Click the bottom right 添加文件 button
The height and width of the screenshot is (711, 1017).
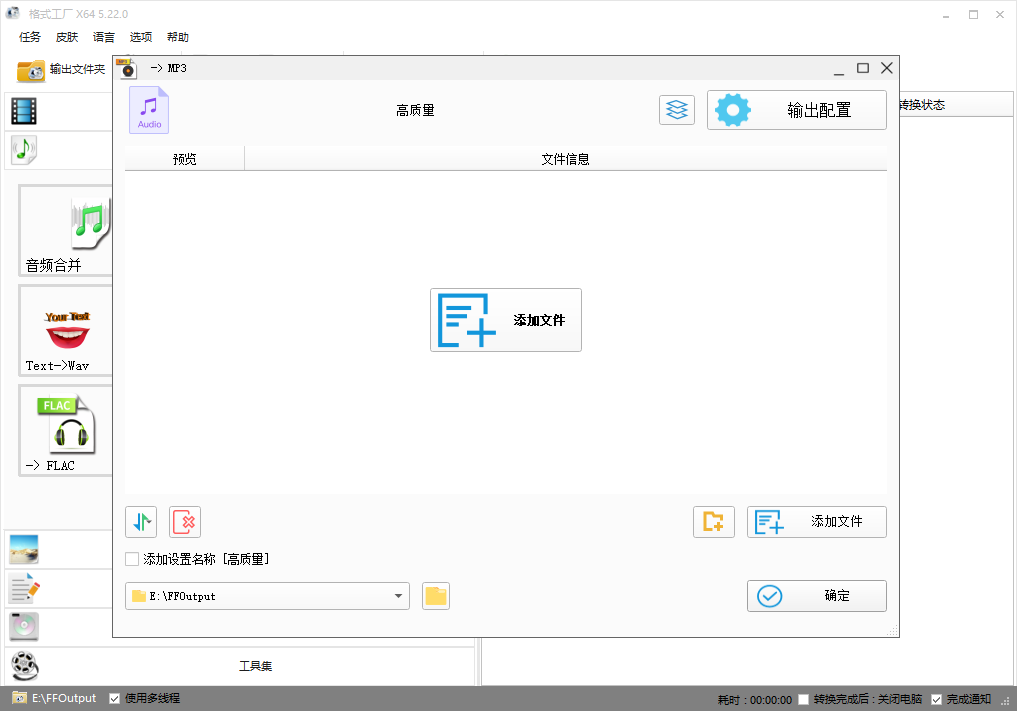click(817, 522)
